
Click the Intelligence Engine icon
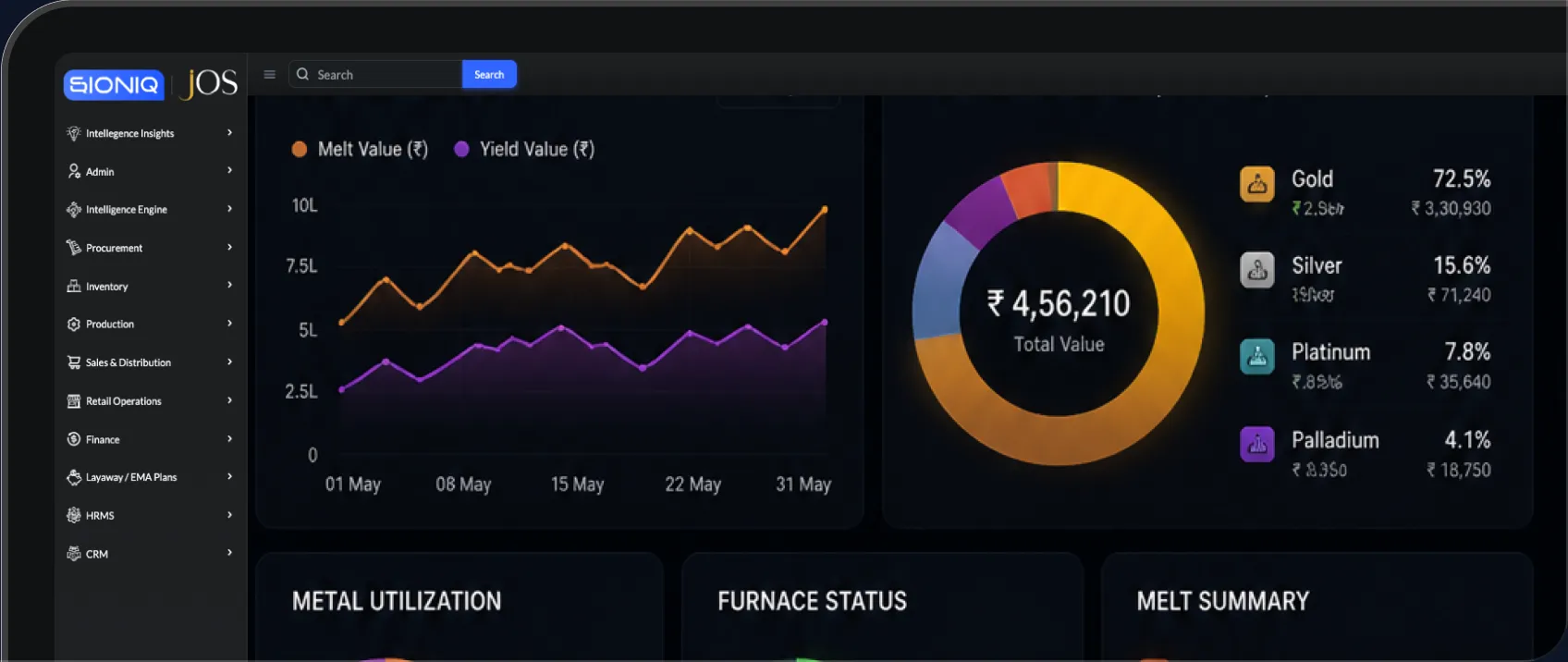[x=74, y=210]
